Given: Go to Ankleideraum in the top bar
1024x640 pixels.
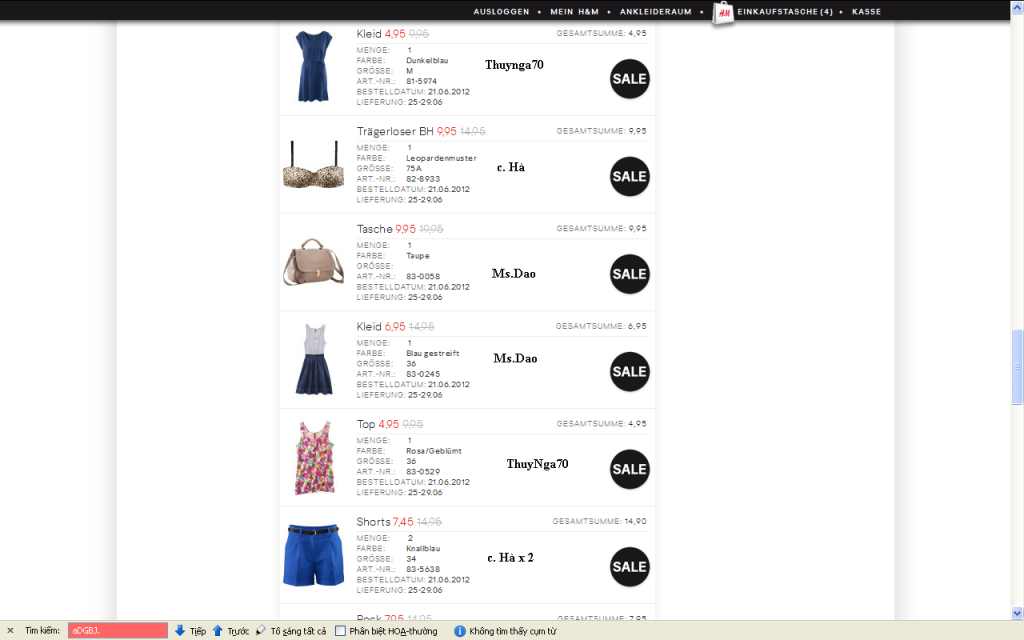Looking at the screenshot, I should coord(656,12).
